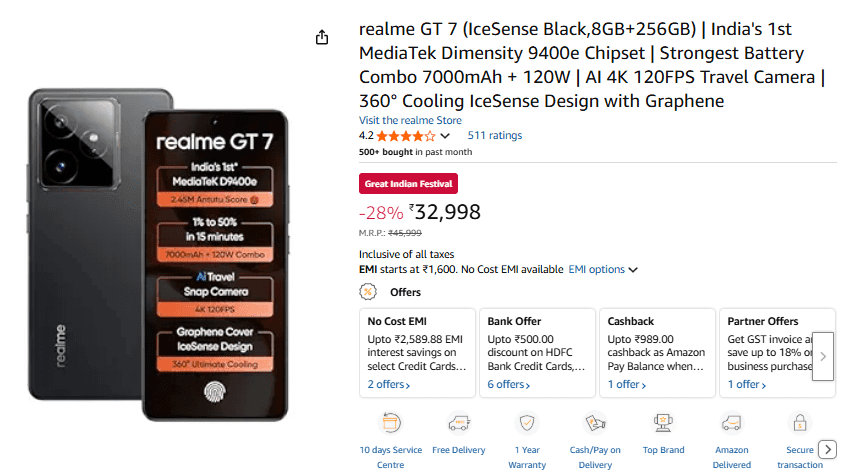The width and height of the screenshot is (857, 476).
Task: Click the 1 Year Warranty shield icon
Action: tap(527, 423)
